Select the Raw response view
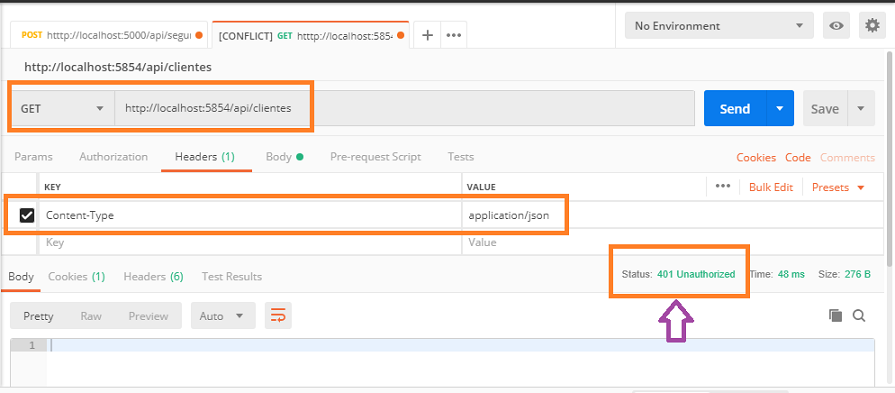Screen dimensions: 895x393 click(91, 316)
